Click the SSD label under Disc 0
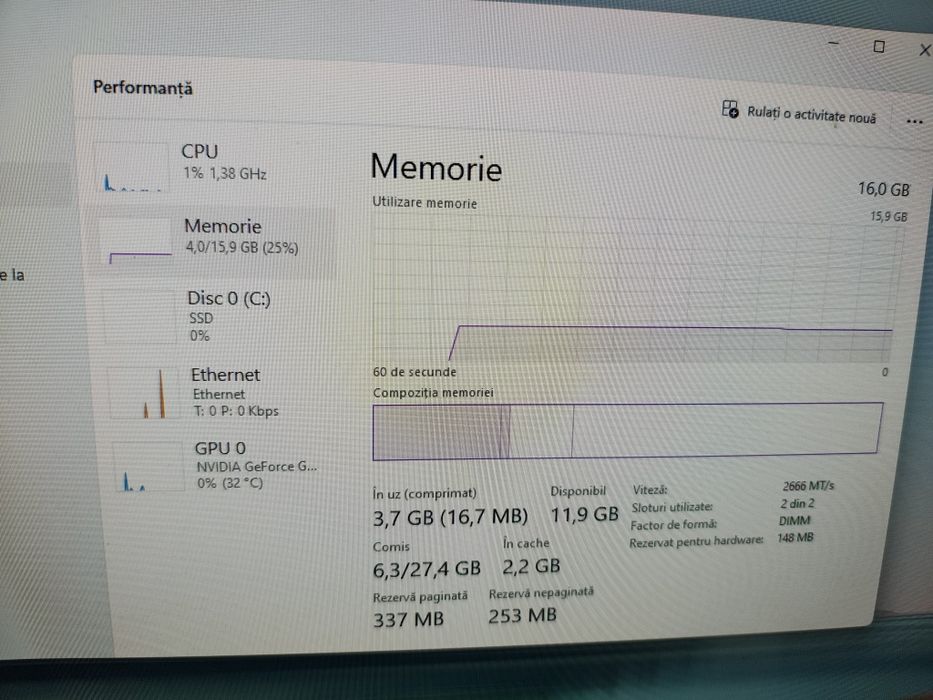Screen dimensions: 933x700 [x=201, y=318]
